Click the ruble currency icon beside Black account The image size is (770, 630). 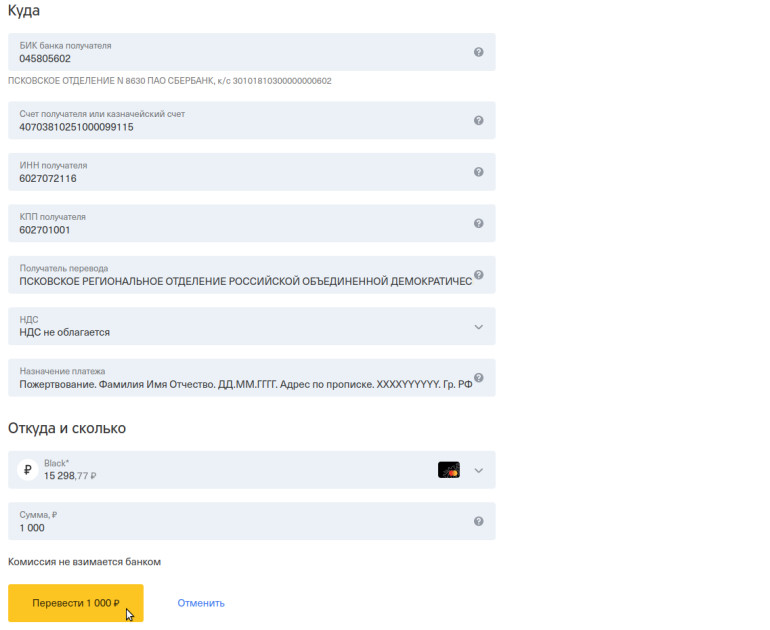click(28, 470)
